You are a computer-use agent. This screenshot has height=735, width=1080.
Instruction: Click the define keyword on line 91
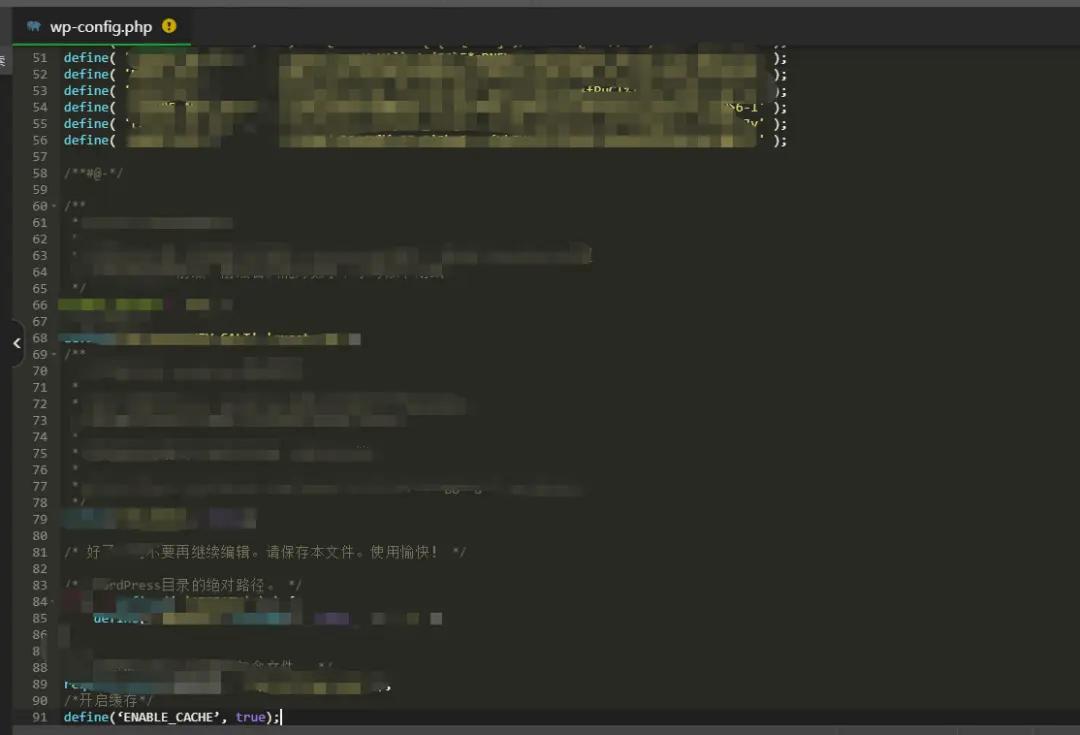point(85,717)
